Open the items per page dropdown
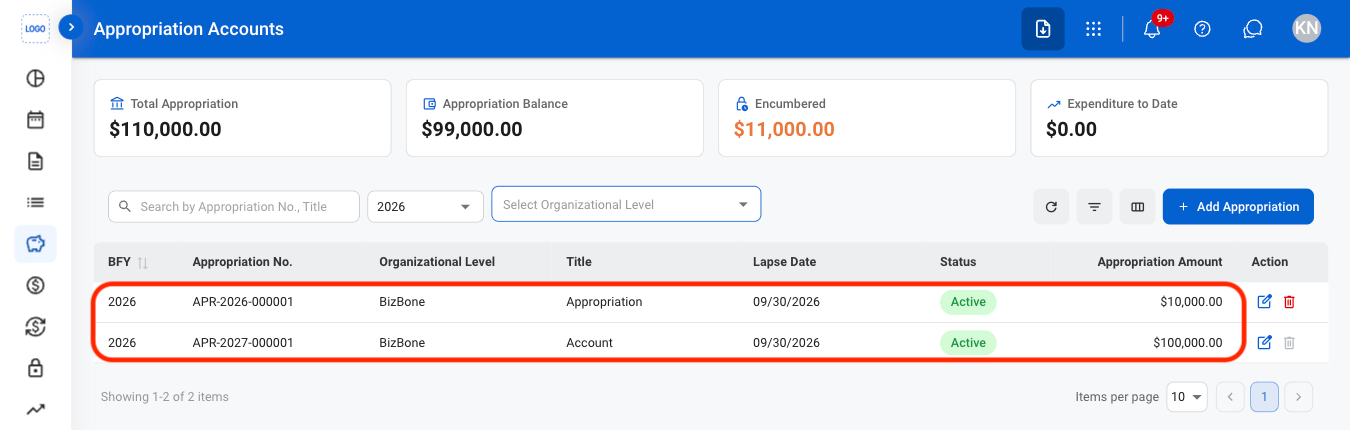The height and width of the screenshot is (430, 1350). pyautogui.click(x=1187, y=397)
